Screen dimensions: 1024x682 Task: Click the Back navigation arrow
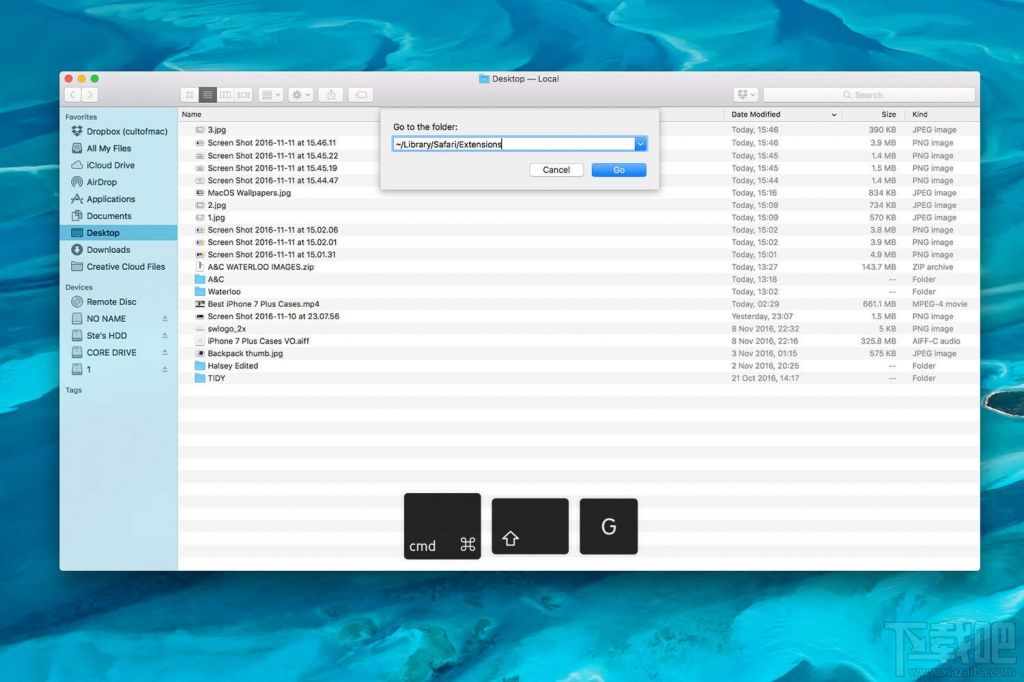click(x=73, y=95)
